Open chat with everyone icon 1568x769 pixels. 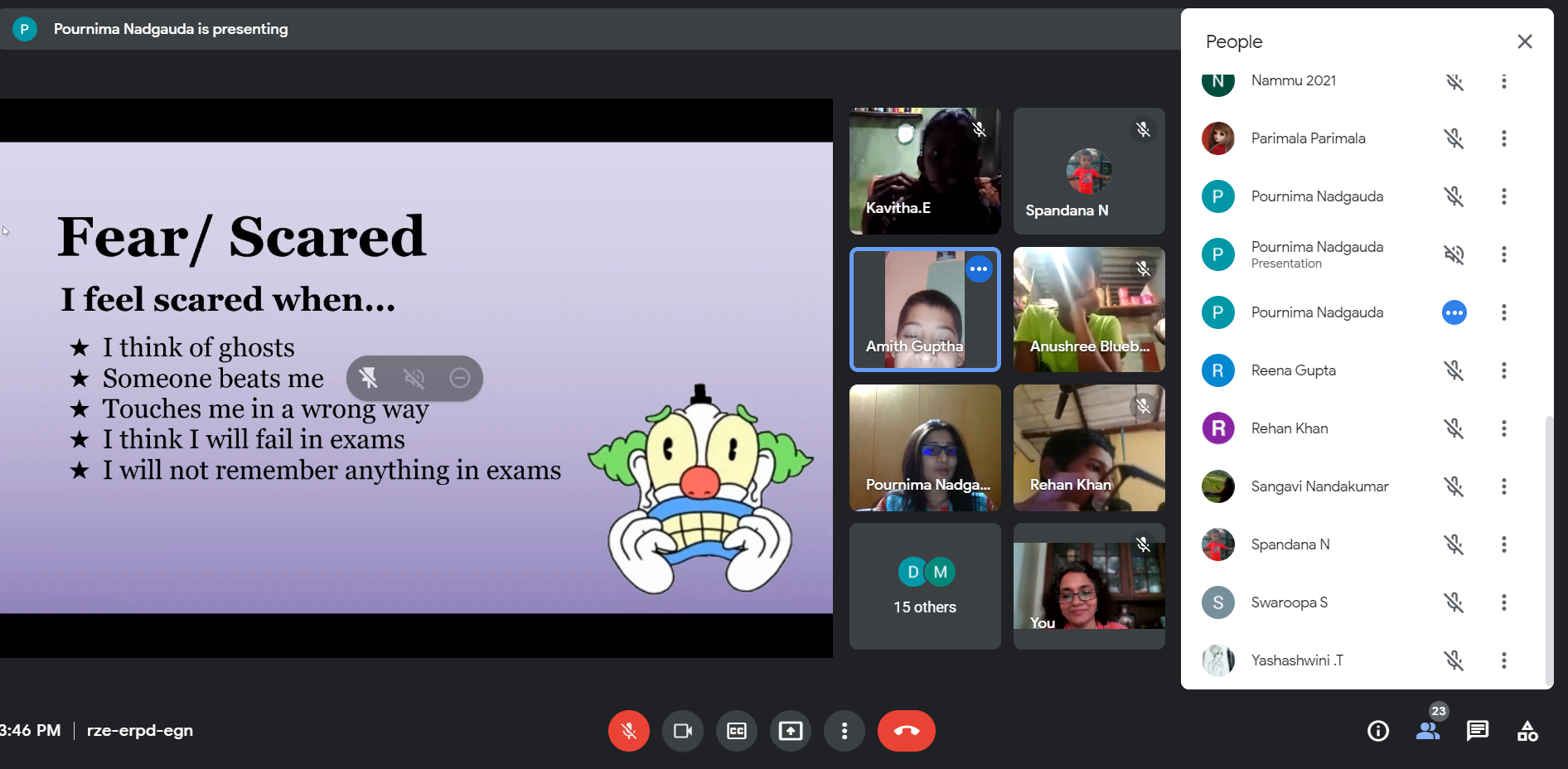pos(1478,731)
